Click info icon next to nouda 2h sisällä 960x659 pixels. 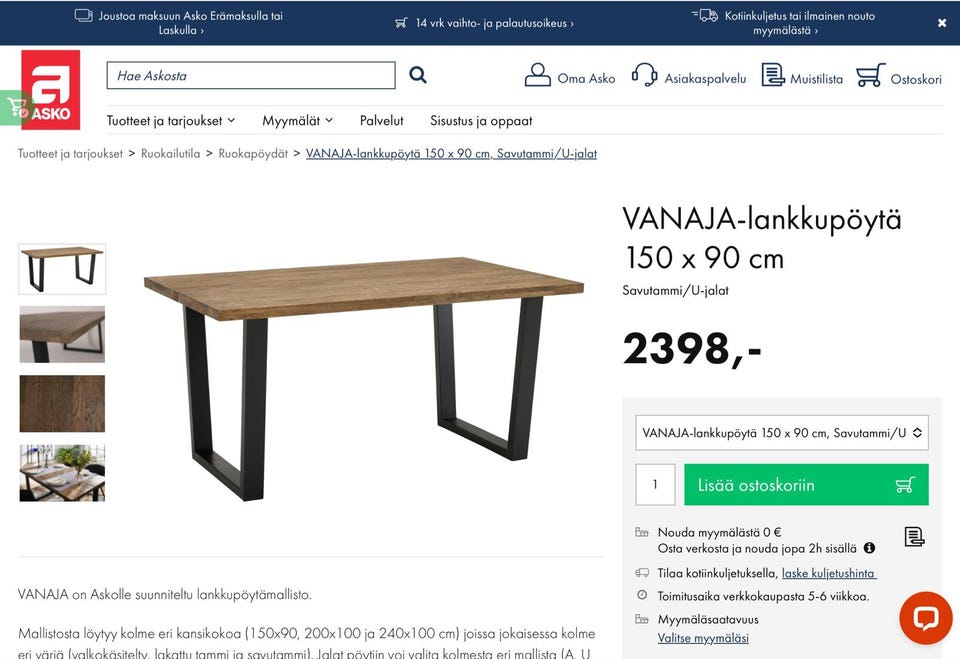pyautogui.click(x=869, y=548)
